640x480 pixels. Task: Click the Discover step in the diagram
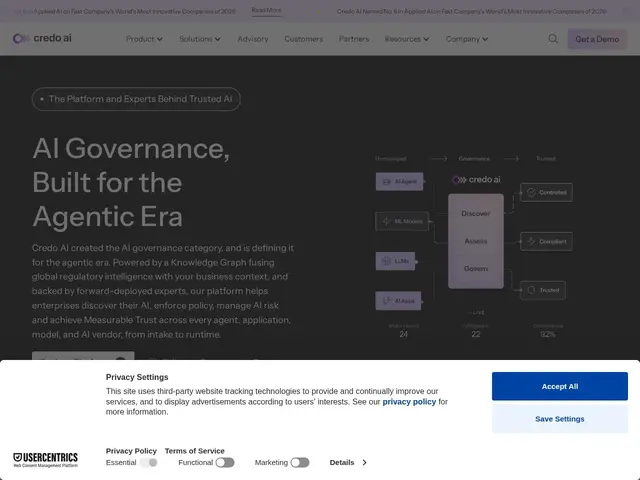(x=476, y=213)
